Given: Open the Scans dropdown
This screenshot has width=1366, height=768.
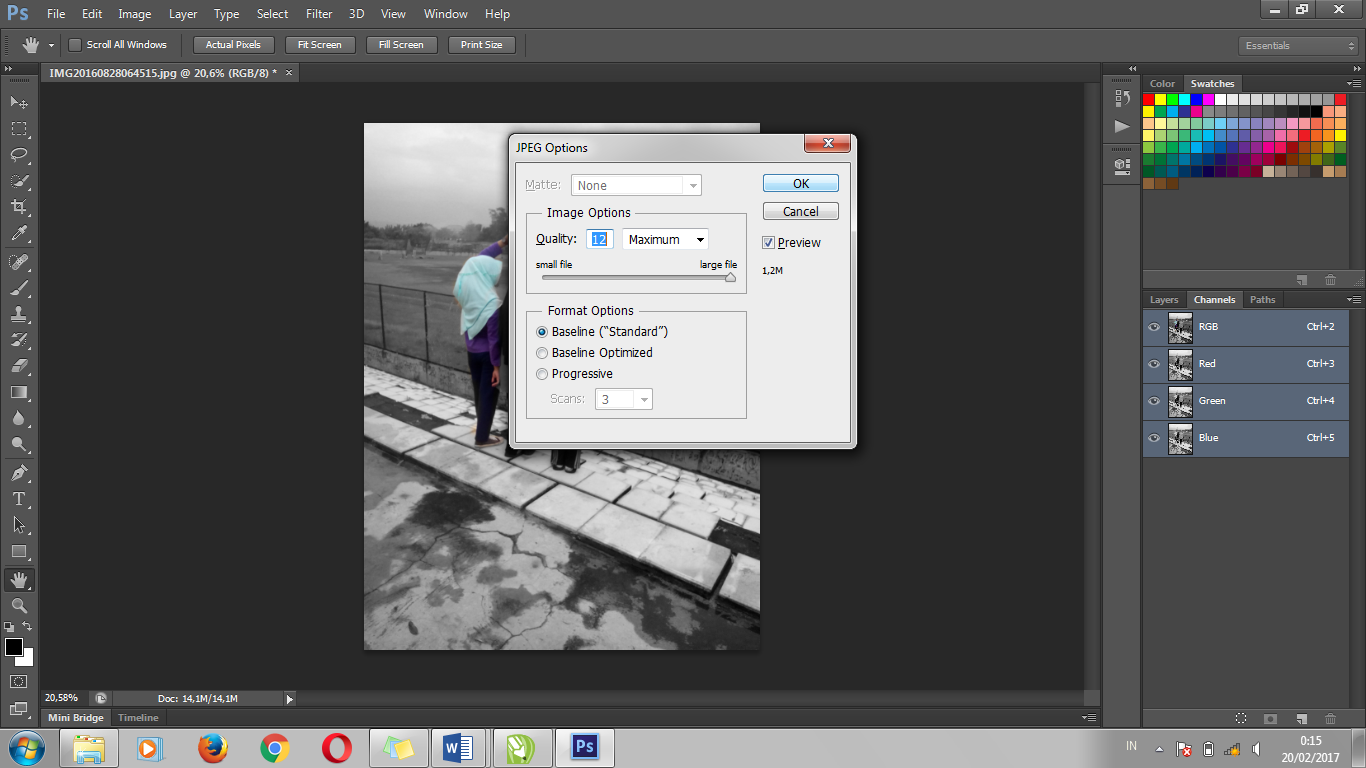Looking at the screenshot, I should (623, 398).
